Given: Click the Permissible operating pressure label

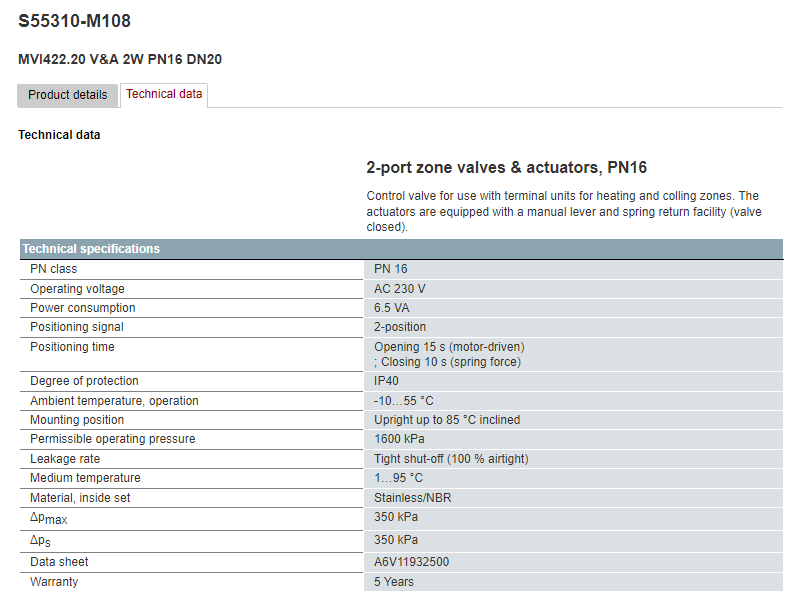Looking at the screenshot, I should [113, 439].
